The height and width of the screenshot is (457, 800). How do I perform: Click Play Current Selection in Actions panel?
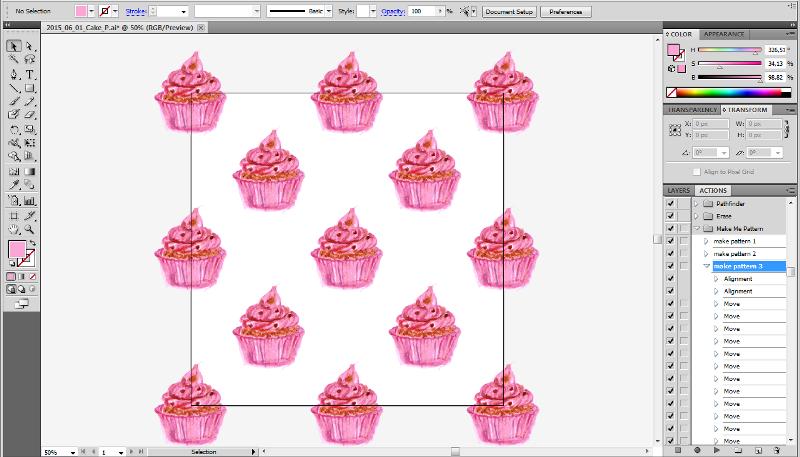pos(717,450)
